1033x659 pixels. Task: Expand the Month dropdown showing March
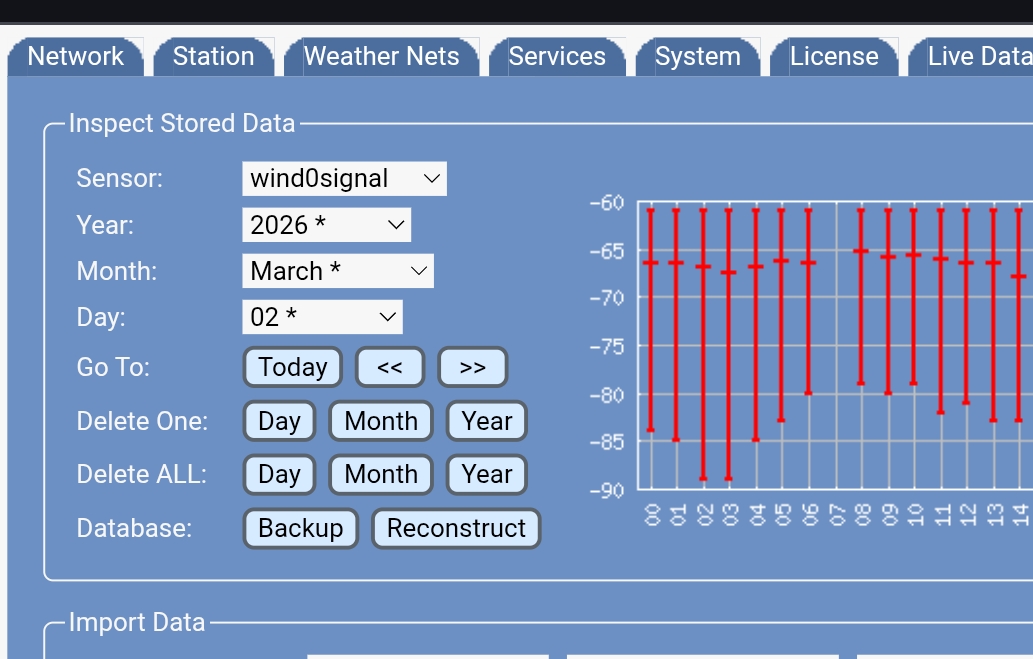[x=337, y=270]
